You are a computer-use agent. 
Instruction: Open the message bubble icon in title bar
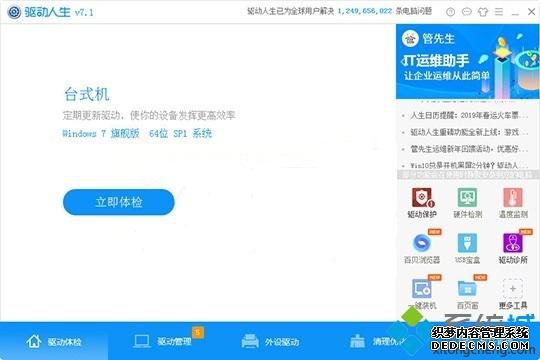[x=466, y=12]
